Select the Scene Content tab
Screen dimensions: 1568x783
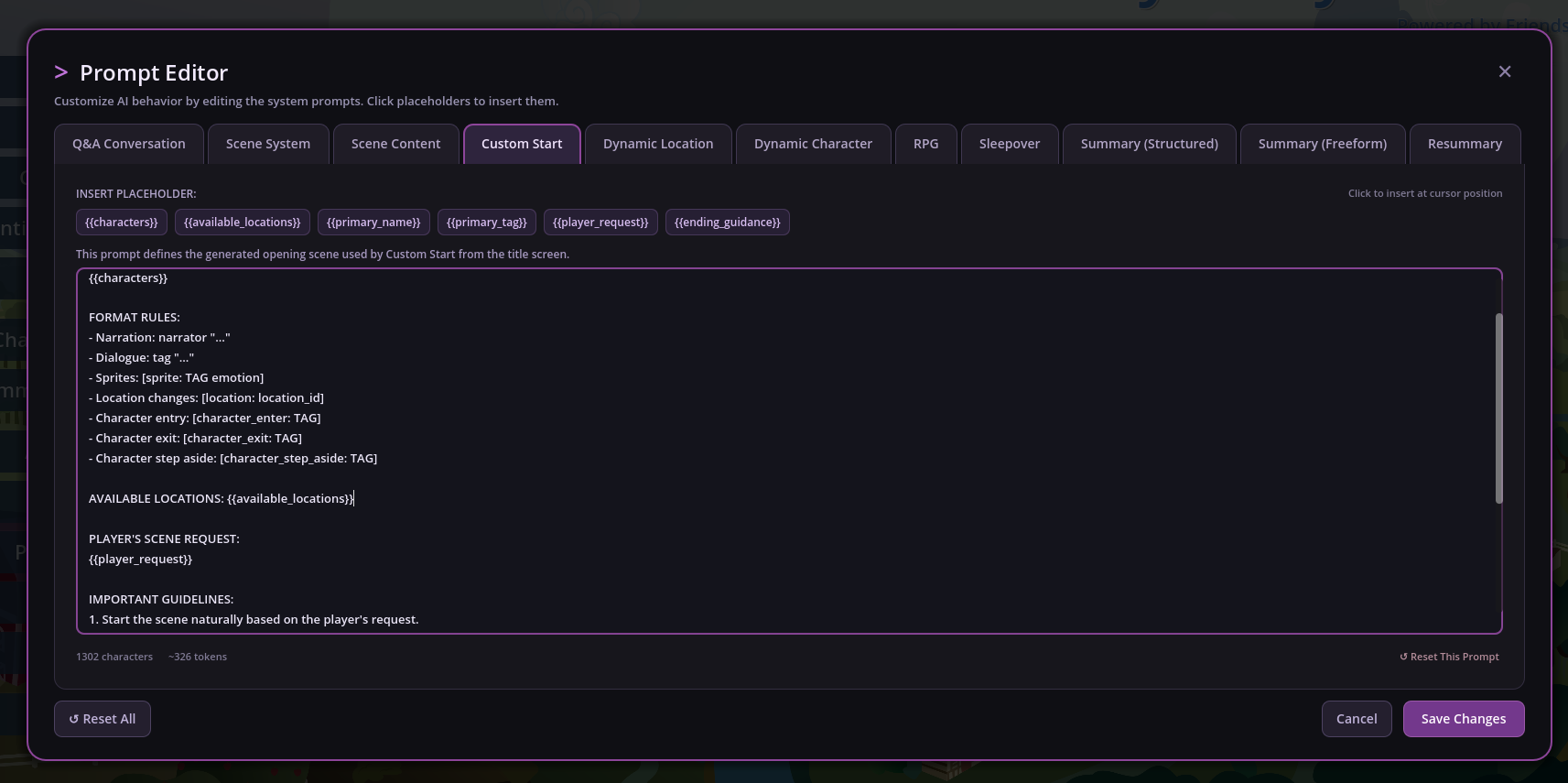395,144
